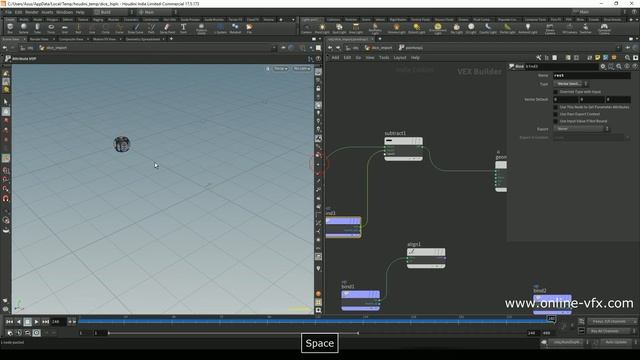
Task: Click the magnifier icon in network toolbar
Action: (x=627, y=58)
